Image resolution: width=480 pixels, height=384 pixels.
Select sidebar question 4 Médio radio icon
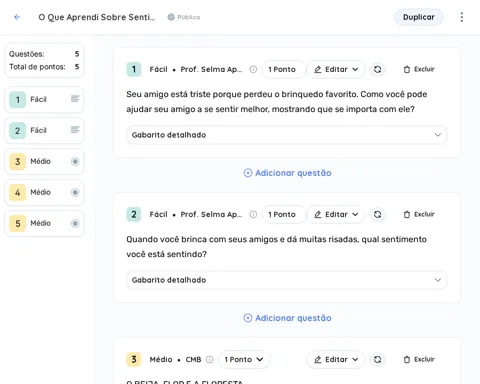pyautogui.click(x=75, y=192)
